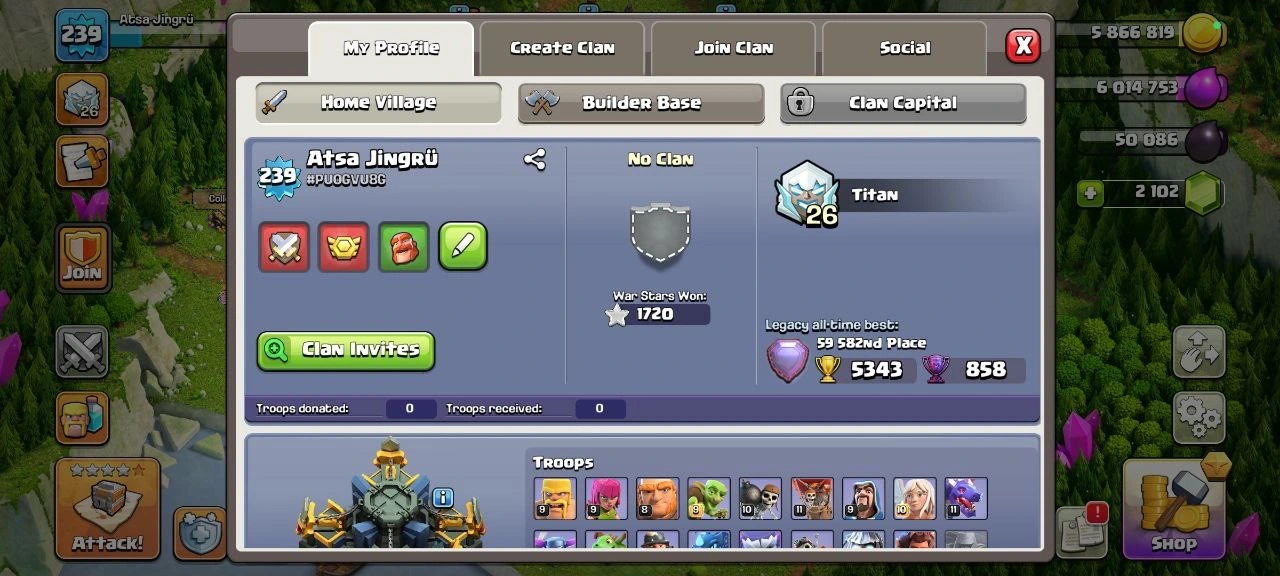Tap the Town Hall info icon

pyautogui.click(x=443, y=497)
